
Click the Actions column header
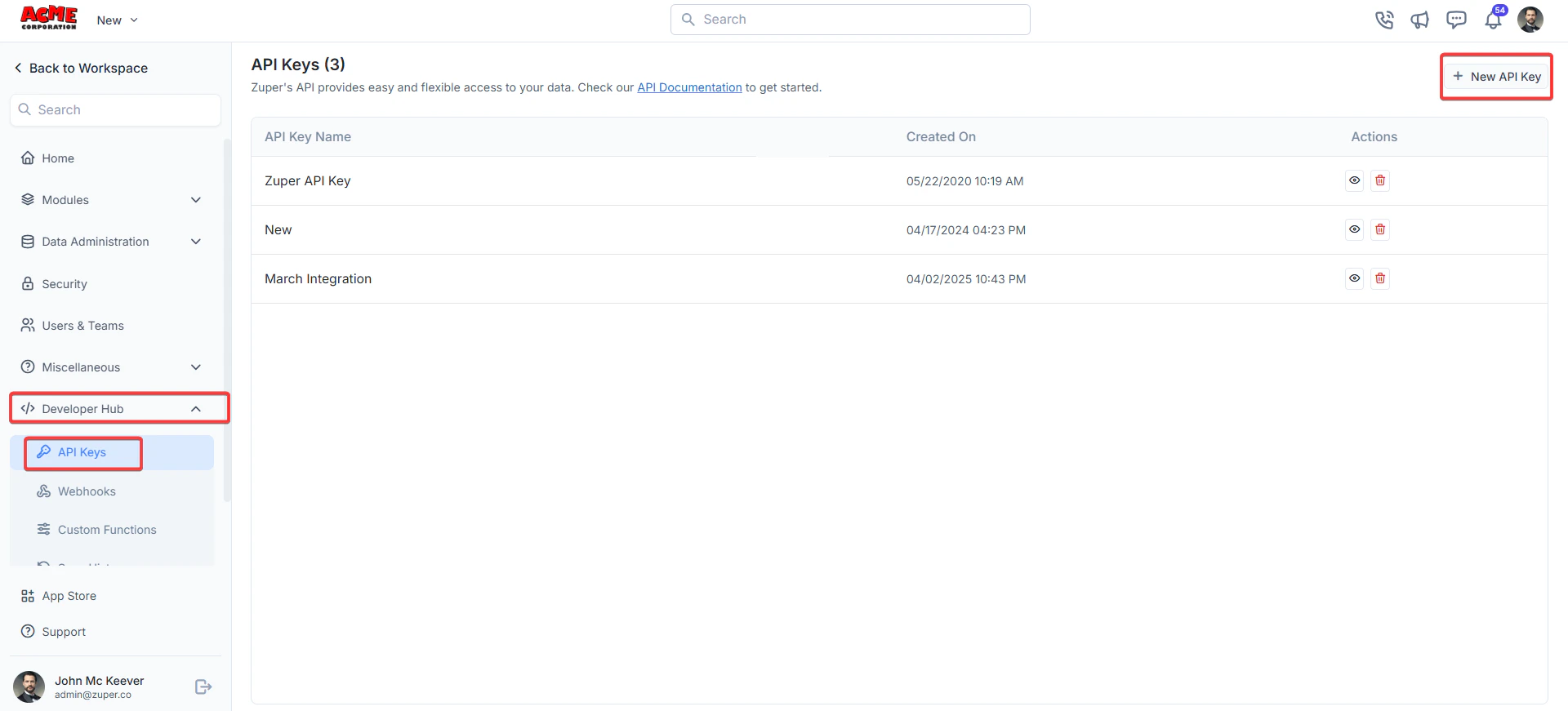coord(1374,136)
